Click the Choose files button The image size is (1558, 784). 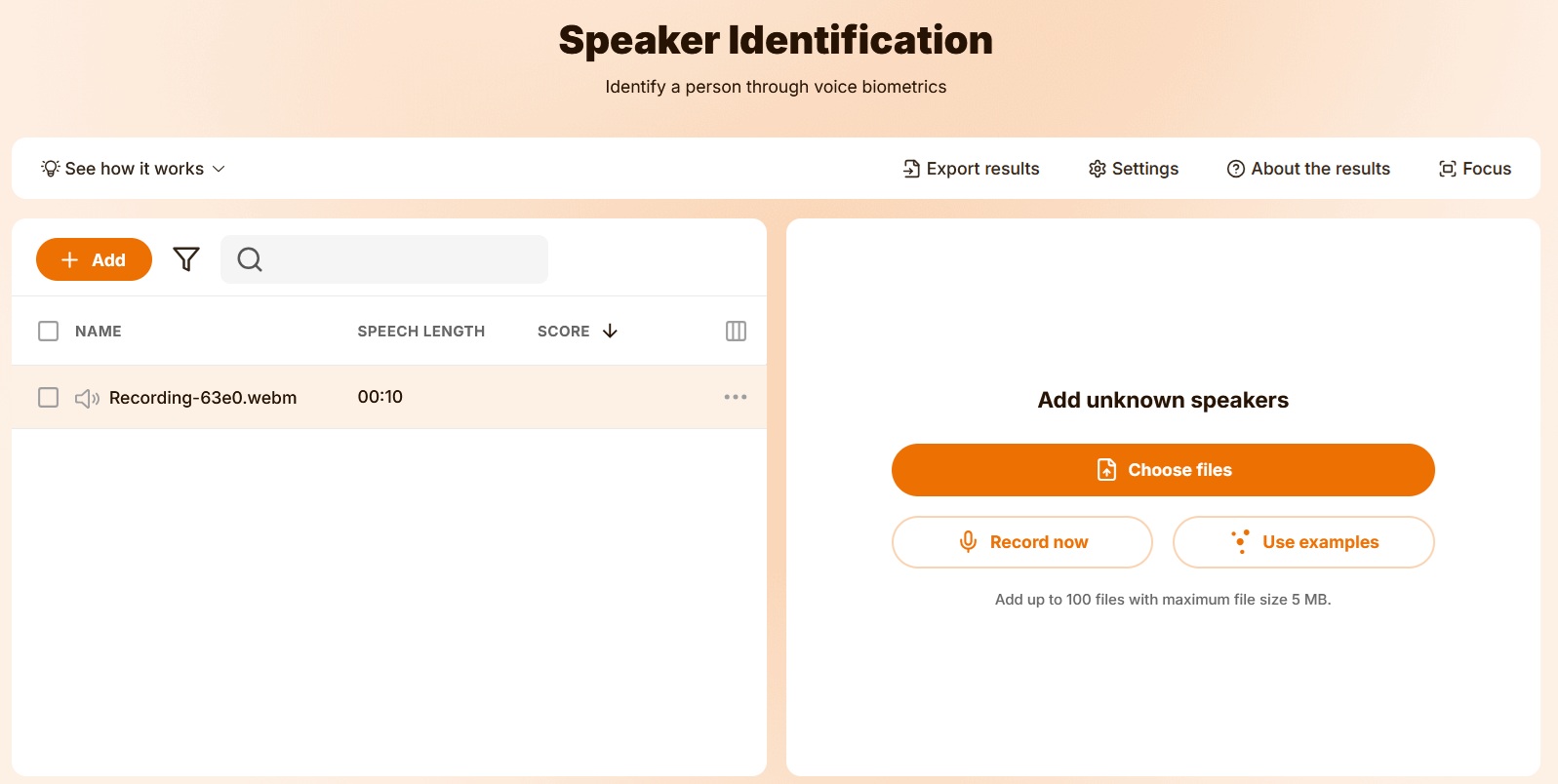tap(1163, 470)
